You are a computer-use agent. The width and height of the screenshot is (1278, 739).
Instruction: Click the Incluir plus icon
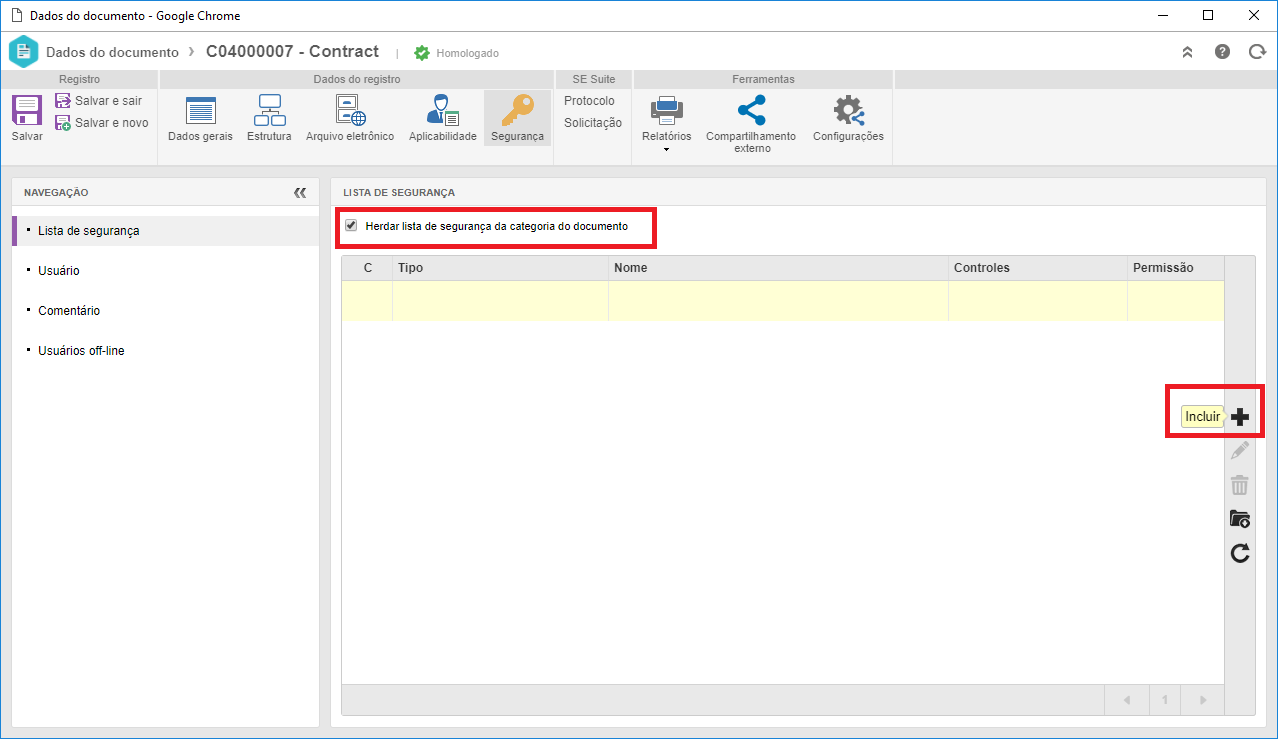tap(1240, 417)
